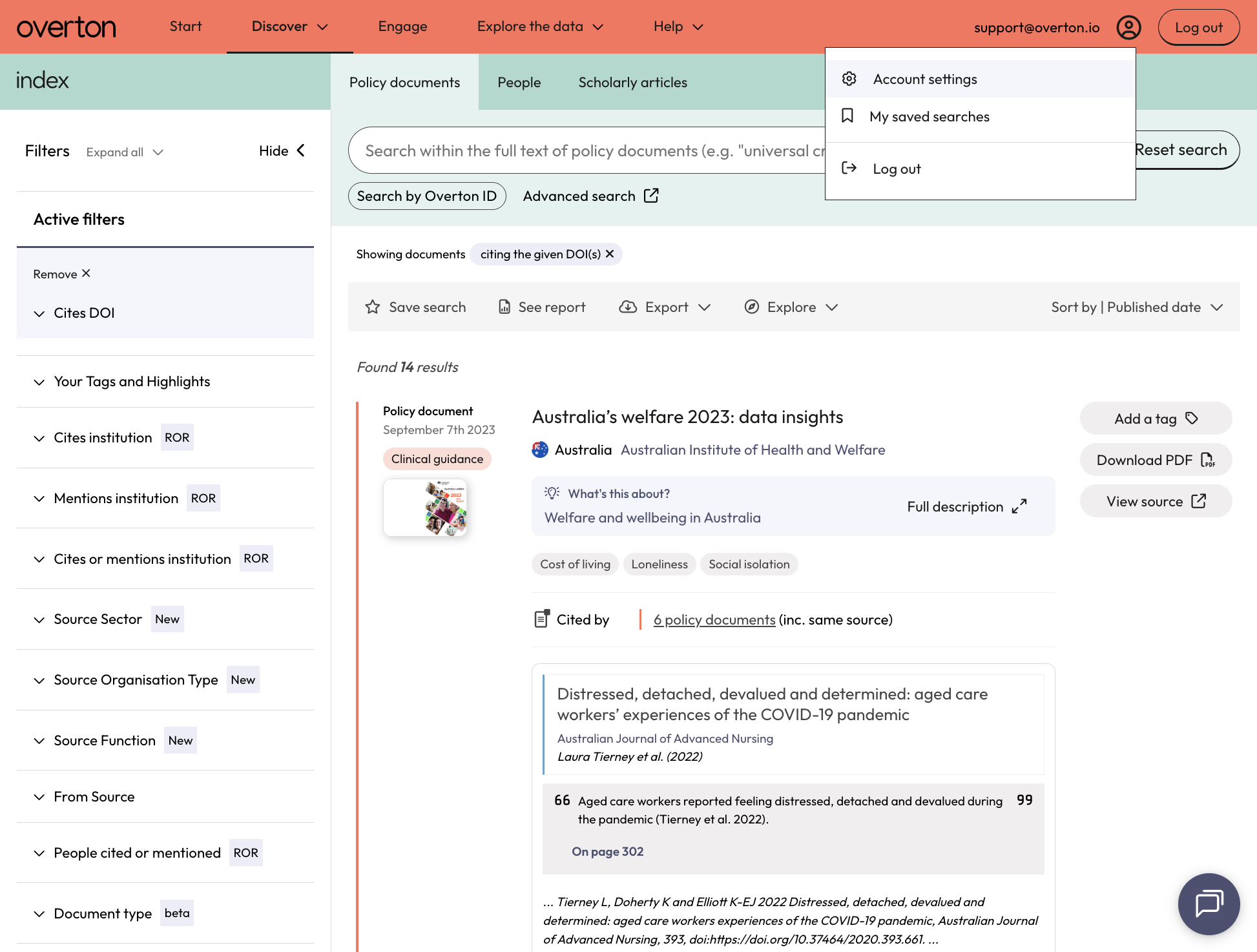Go to the Engage page
The image size is (1257, 952).
pos(402,26)
